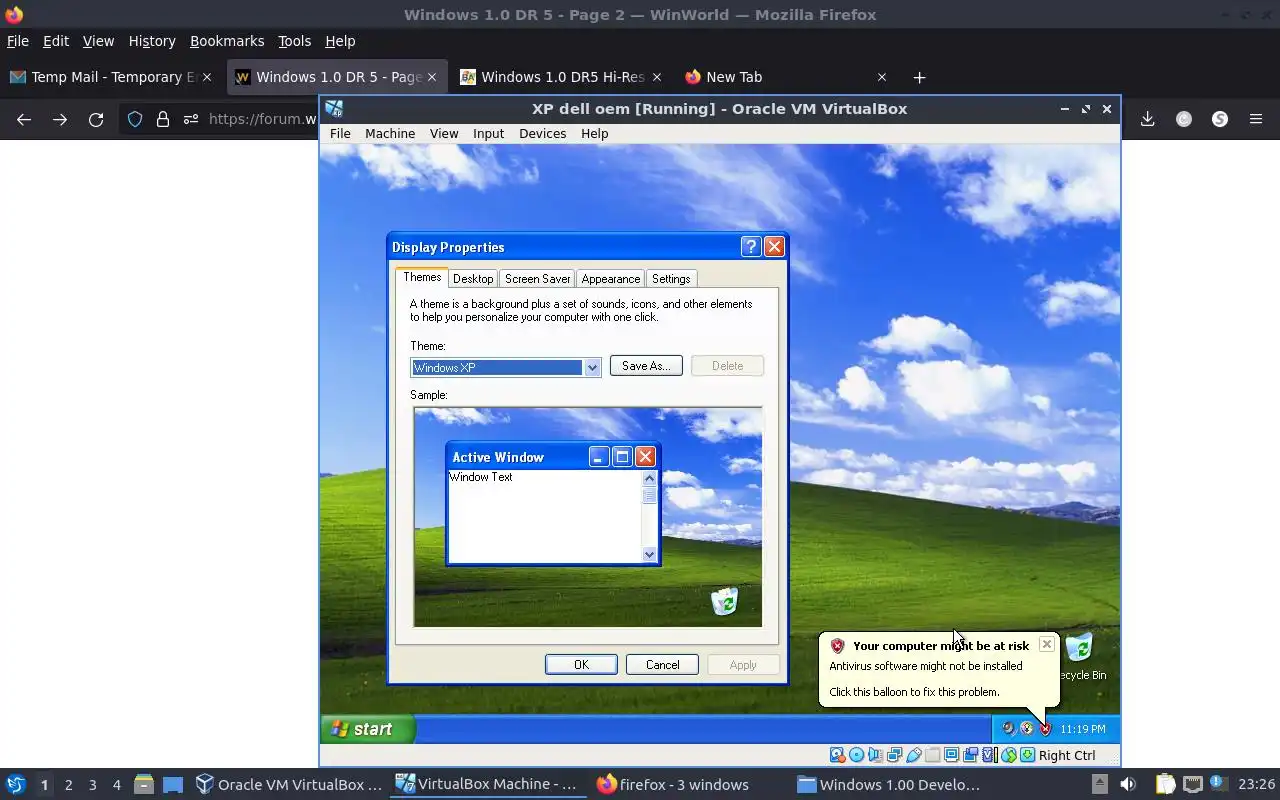Open 'Oracle VM VirtualBox' taskbar entry
Image resolution: width=1280 pixels, height=800 pixels.
click(289, 785)
